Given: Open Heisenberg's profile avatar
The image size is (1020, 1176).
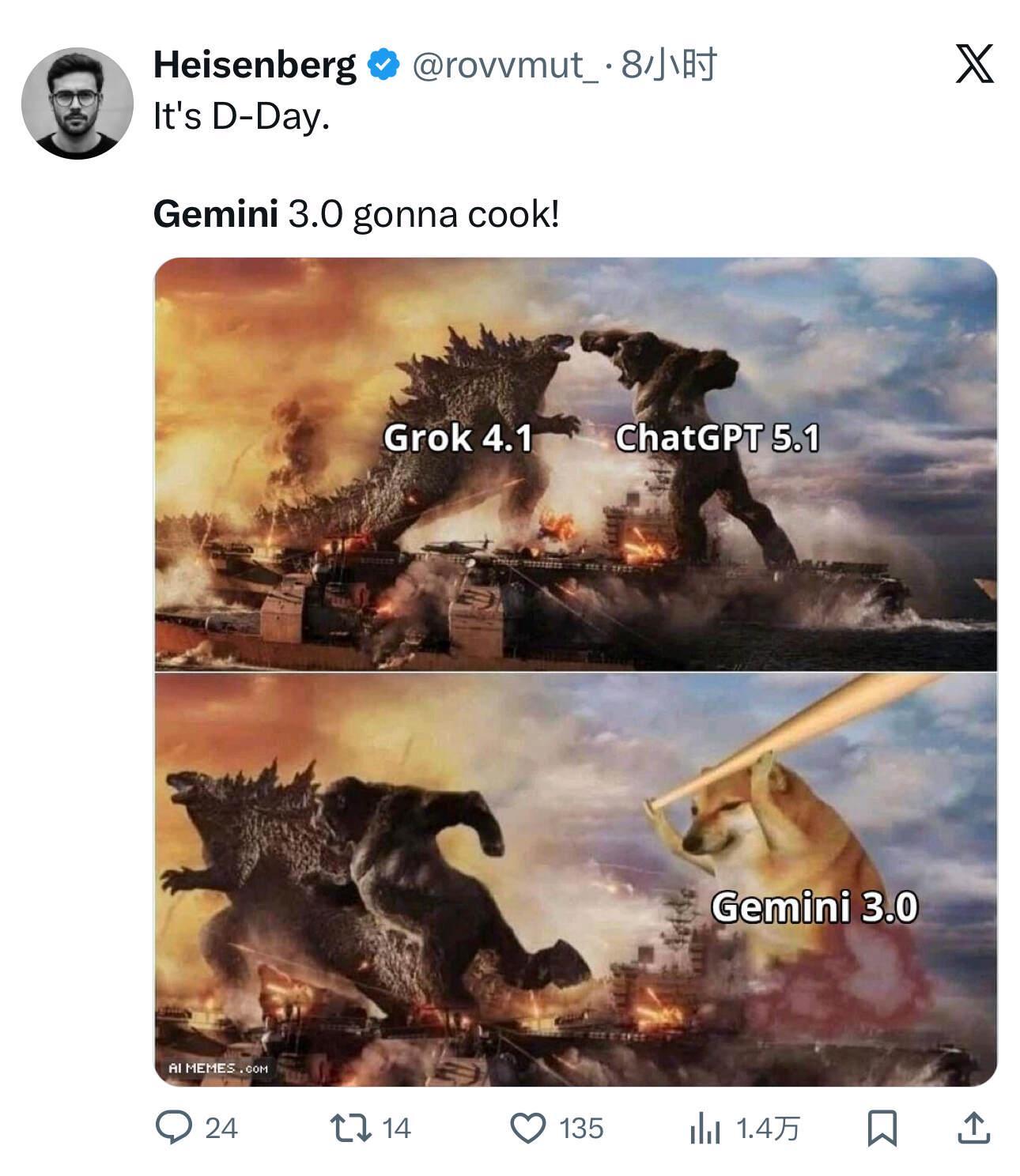Looking at the screenshot, I should (x=77, y=103).
